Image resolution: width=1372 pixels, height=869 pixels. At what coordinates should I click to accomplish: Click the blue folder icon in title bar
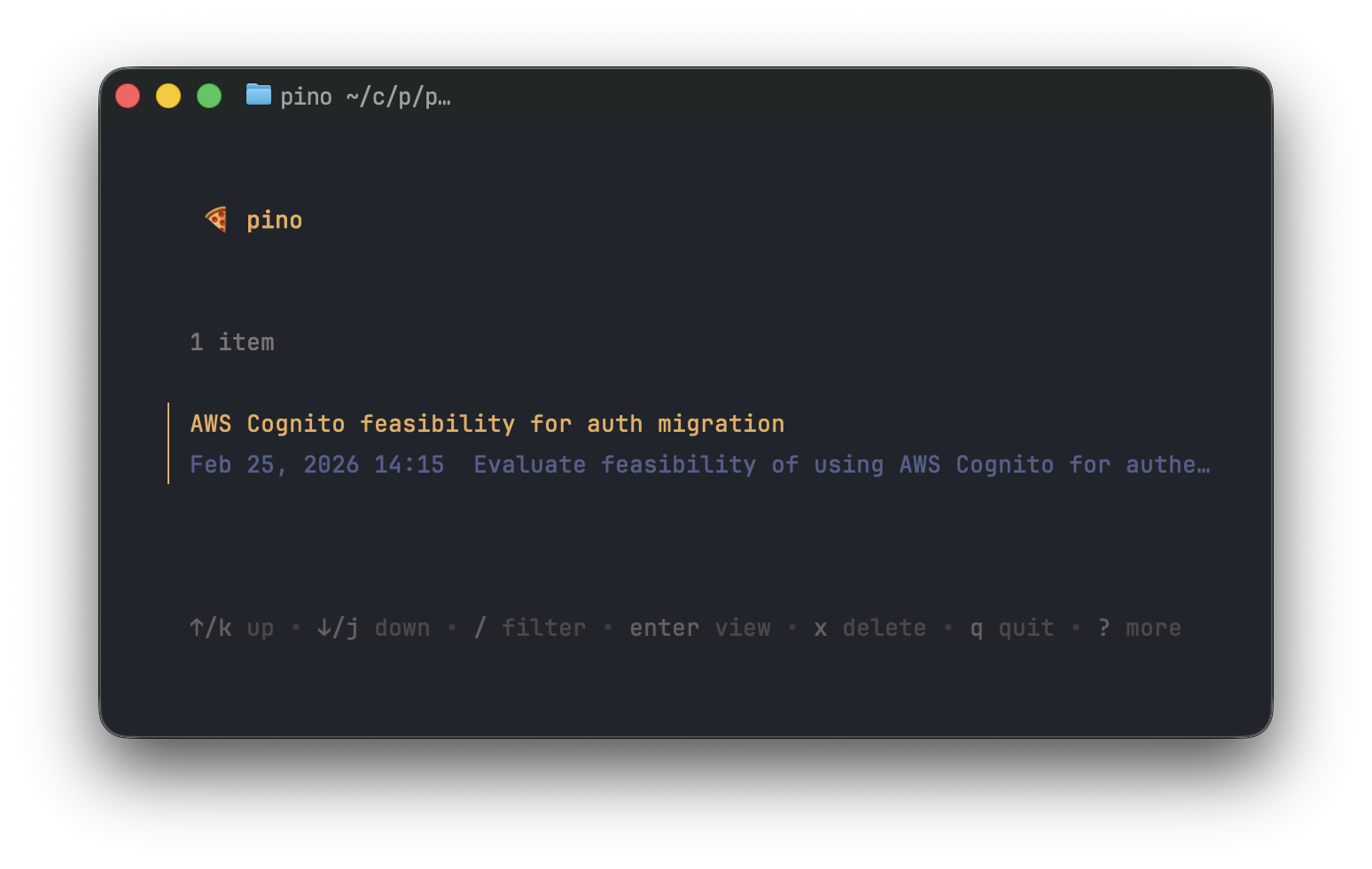259,94
